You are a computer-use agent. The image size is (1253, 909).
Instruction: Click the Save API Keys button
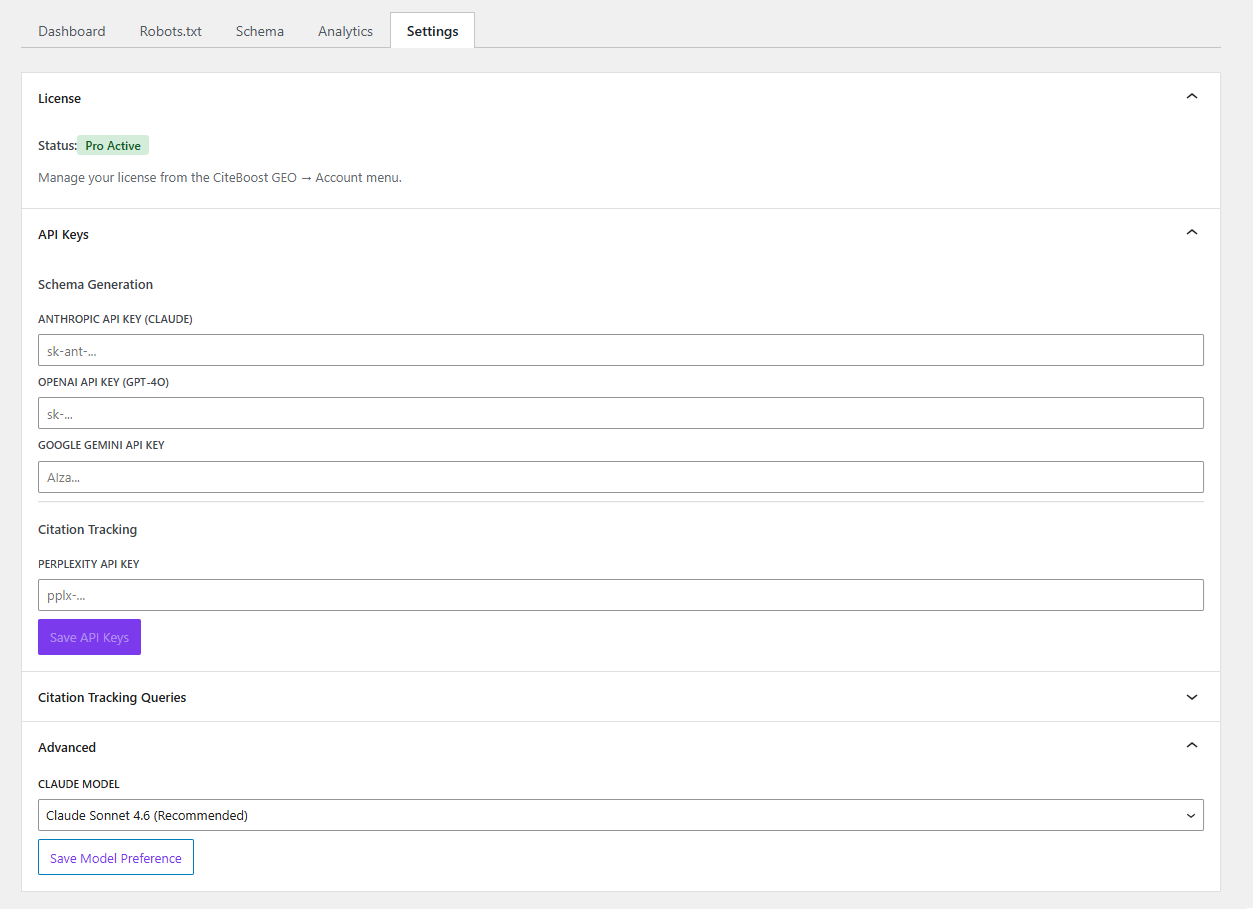[x=89, y=637]
